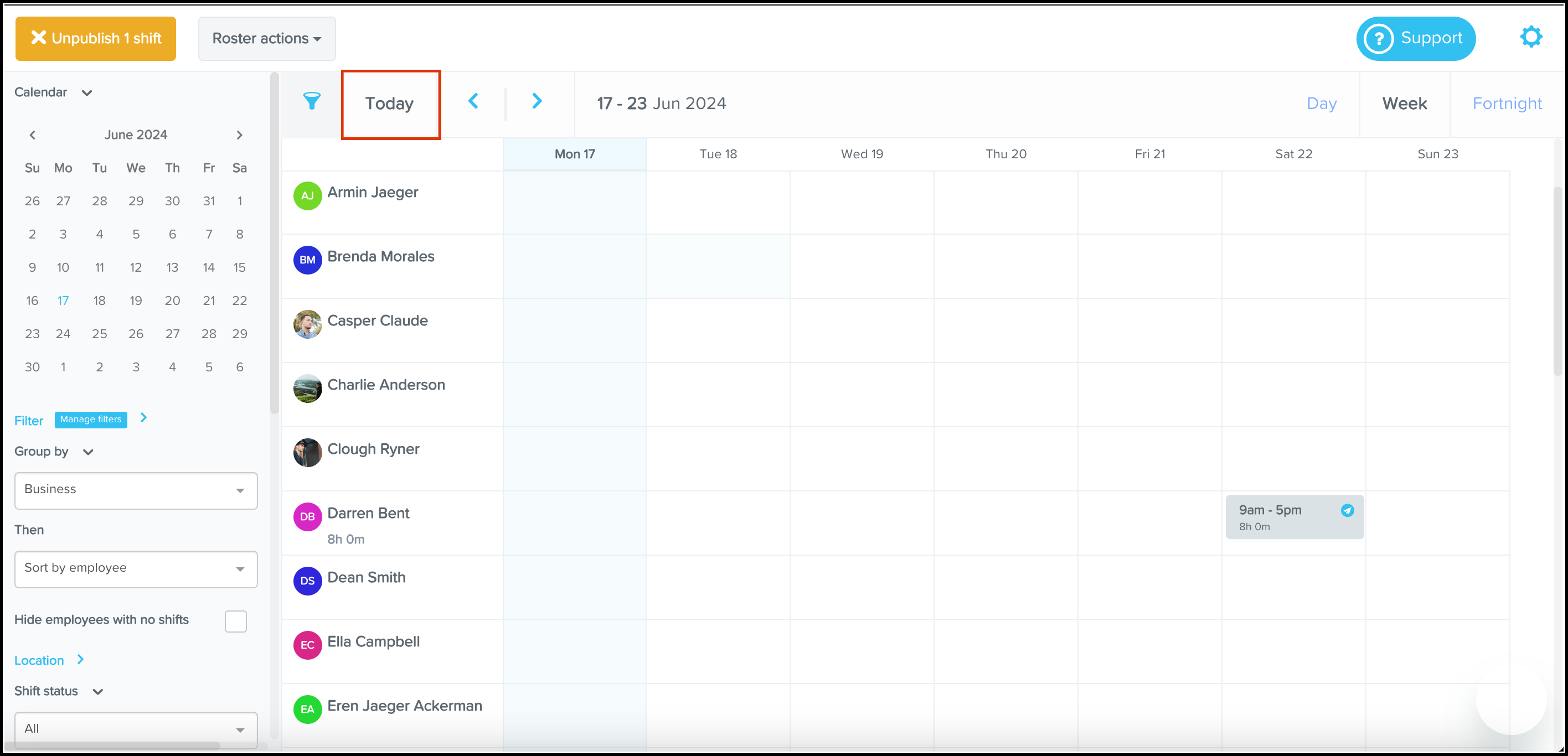This screenshot has width=1568, height=756.
Task: Go to previous month in mini calendar
Action: click(33, 135)
